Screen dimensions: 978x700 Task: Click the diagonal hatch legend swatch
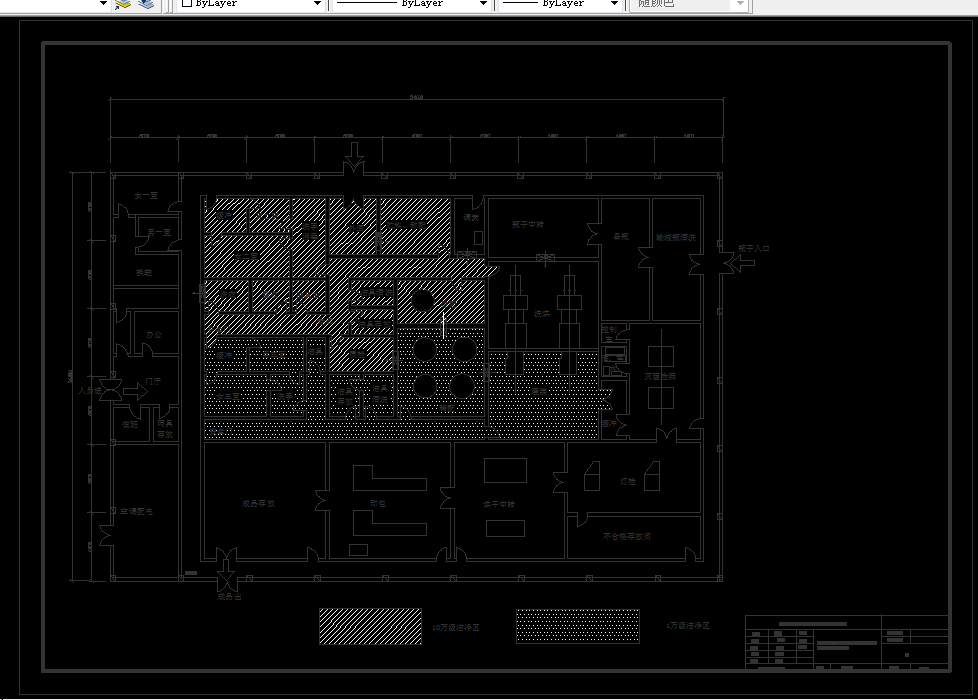370,626
